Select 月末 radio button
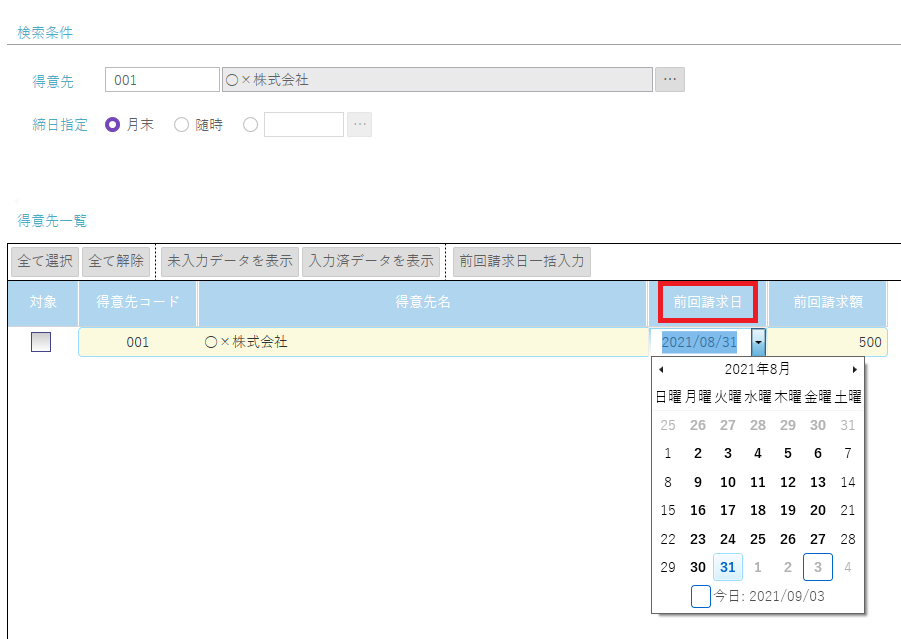The height and width of the screenshot is (639, 901). (113, 125)
